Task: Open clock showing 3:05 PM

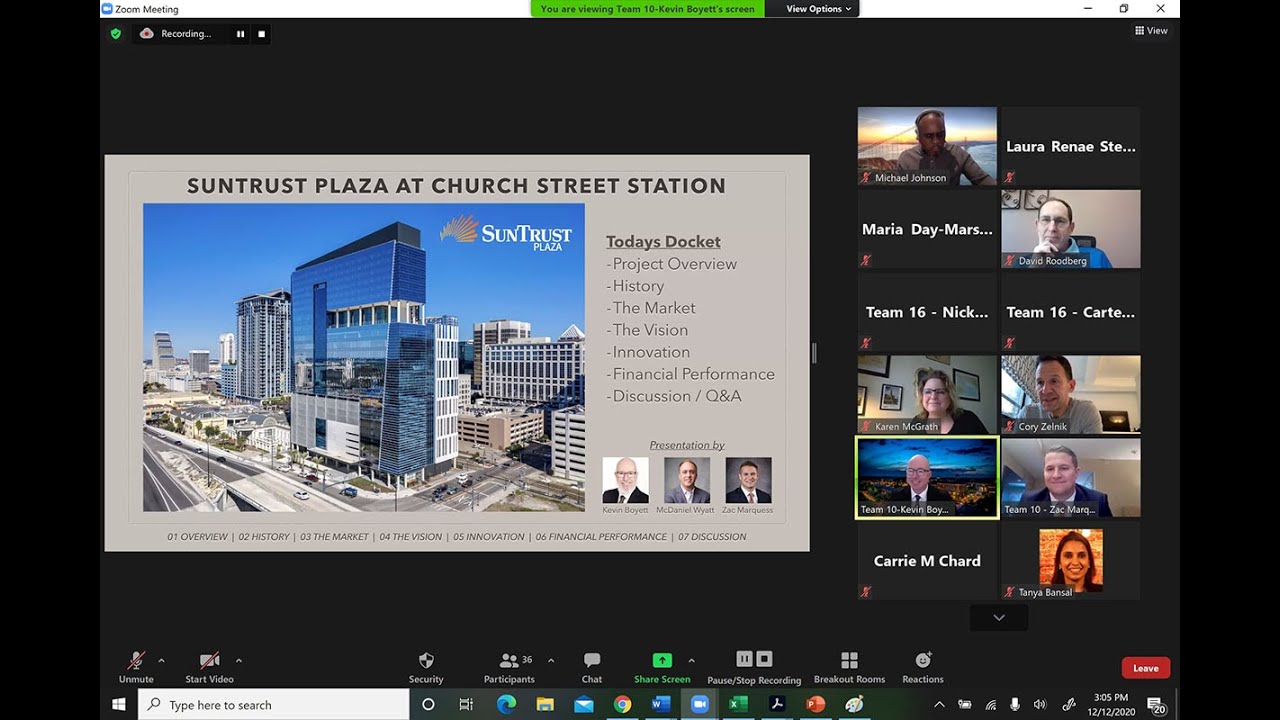Action: [1110, 704]
